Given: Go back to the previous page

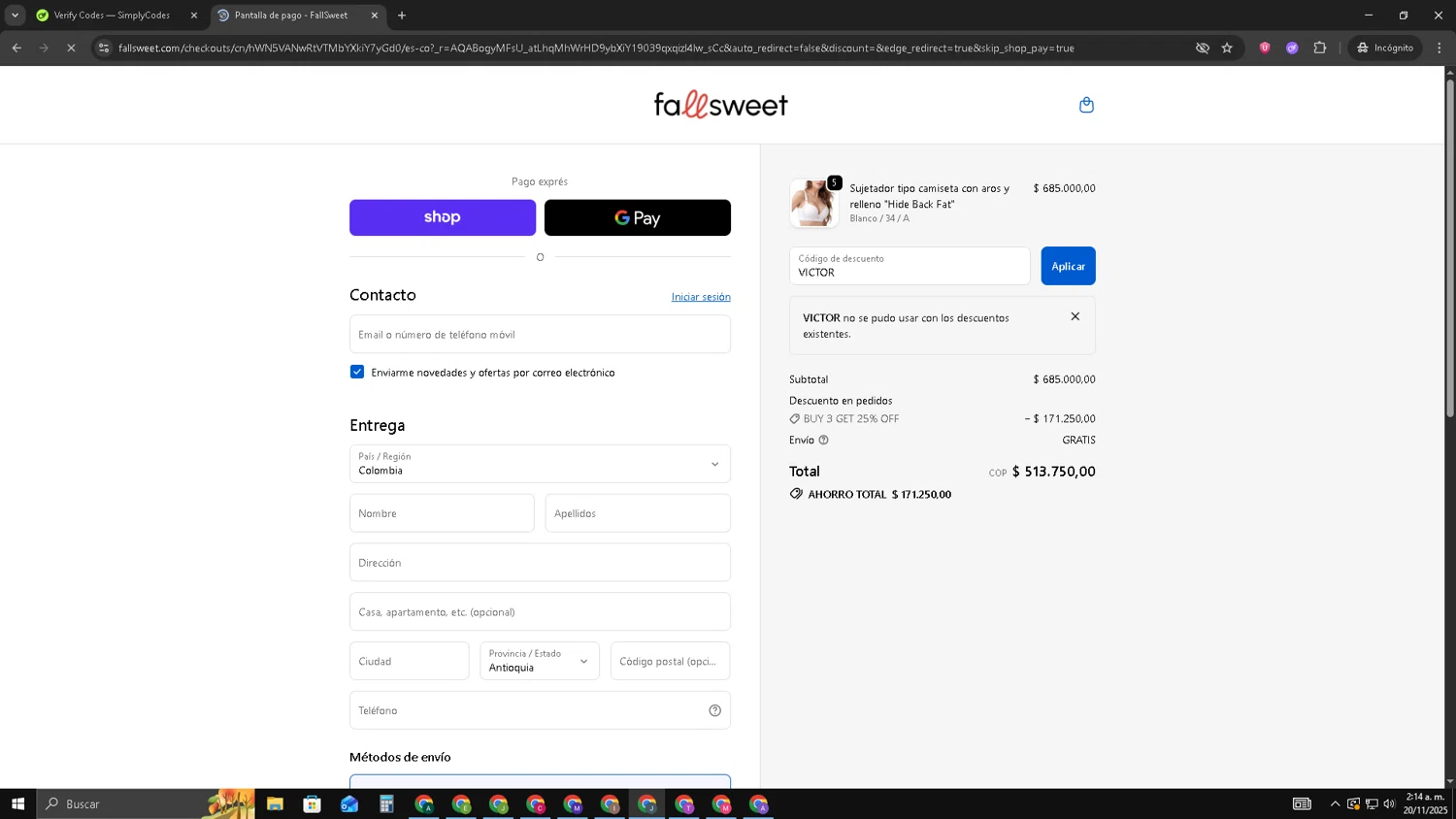Looking at the screenshot, I should 17,48.
